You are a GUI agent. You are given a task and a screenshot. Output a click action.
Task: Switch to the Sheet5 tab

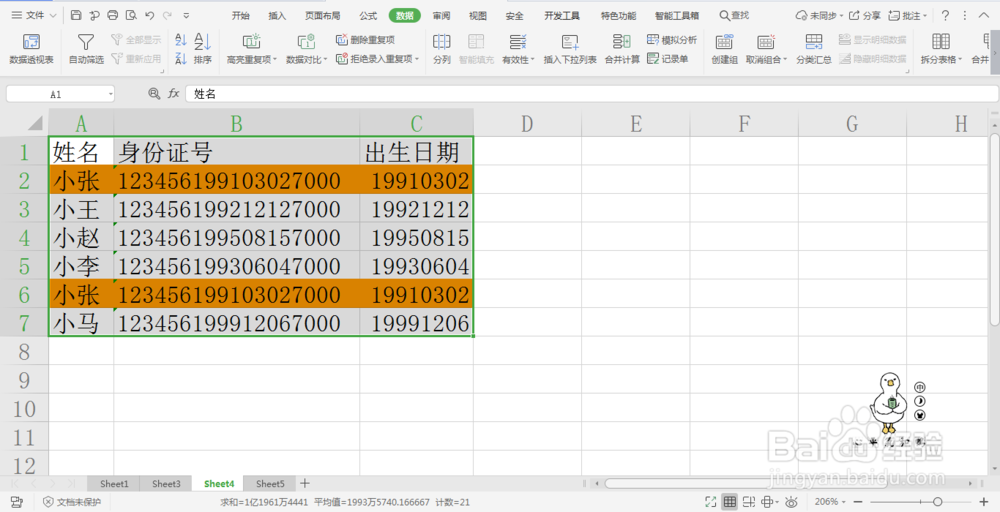tap(270, 484)
